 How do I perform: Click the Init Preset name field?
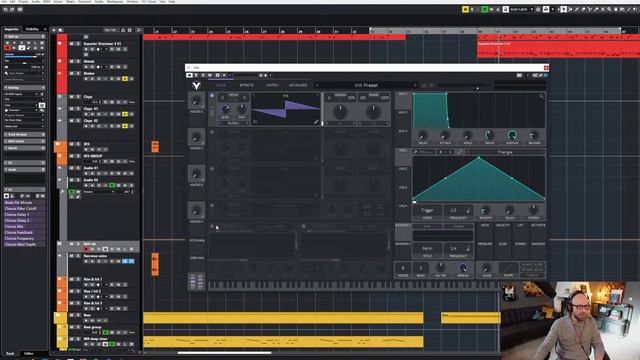click(x=366, y=85)
